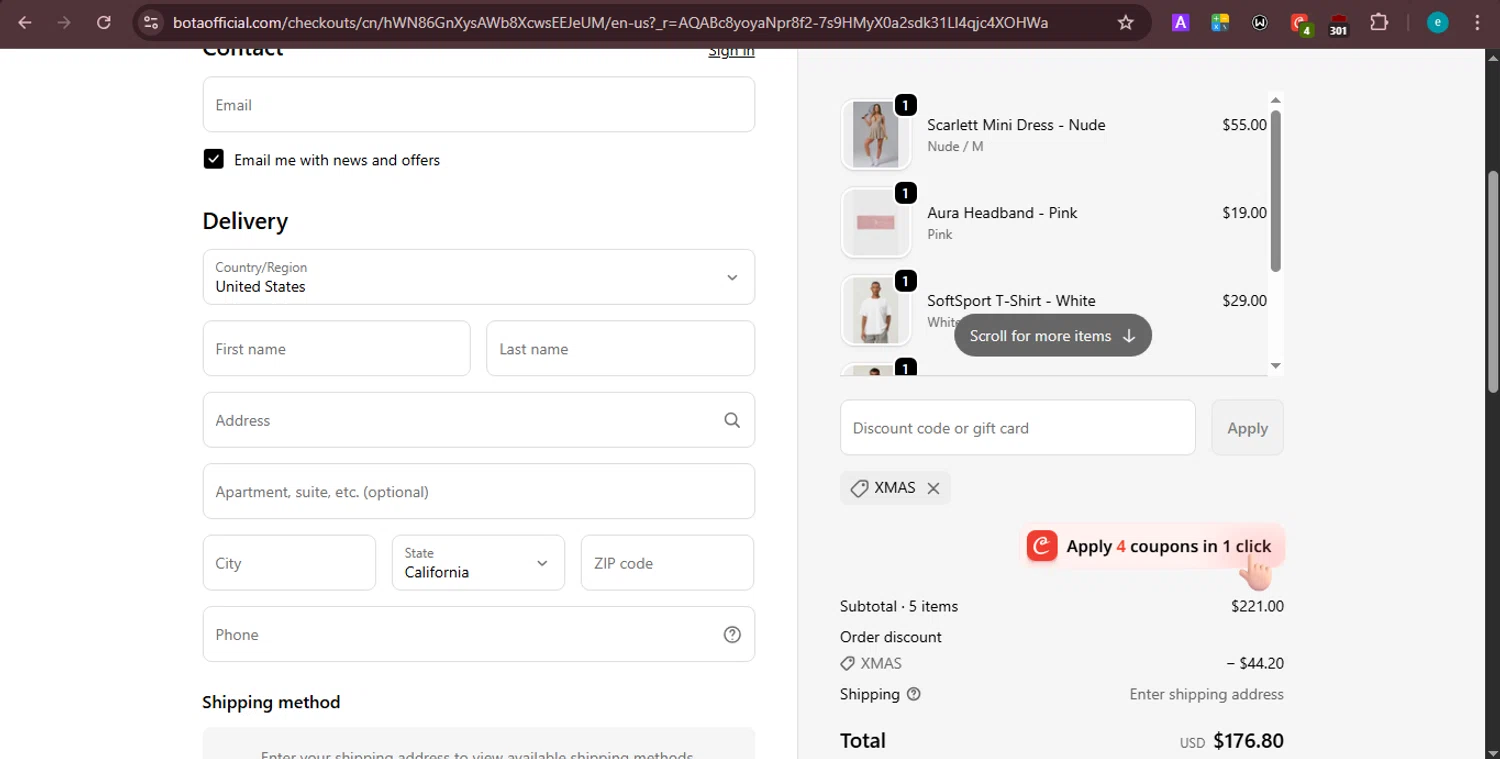This screenshot has width=1500, height=759.
Task: Click the address search magnifier icon
Action: 732,420
